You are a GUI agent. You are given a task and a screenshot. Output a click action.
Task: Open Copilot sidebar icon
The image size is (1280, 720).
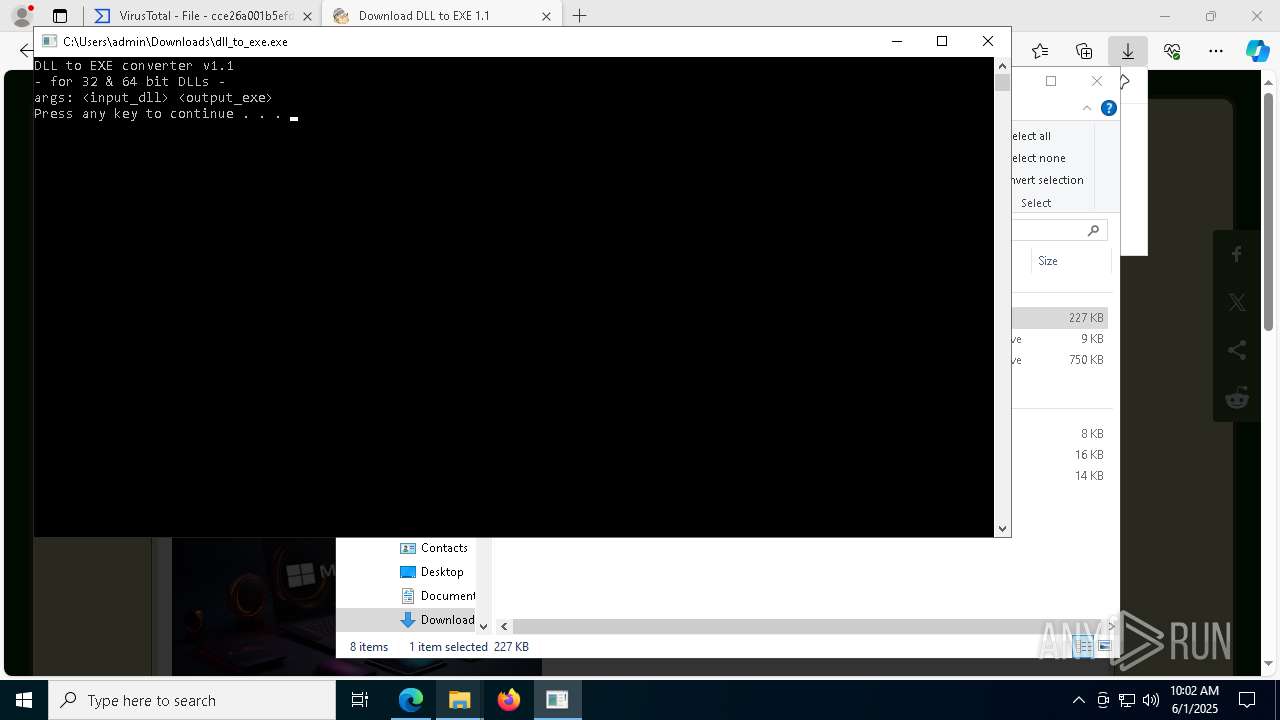1257,51
